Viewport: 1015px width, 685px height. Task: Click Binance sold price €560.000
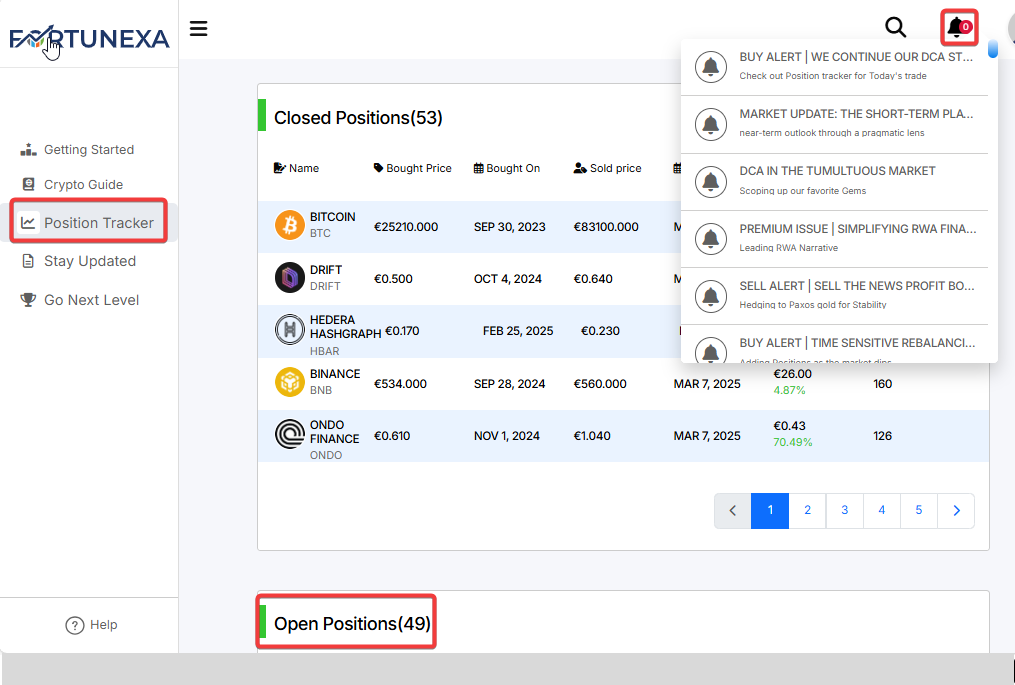600,384
